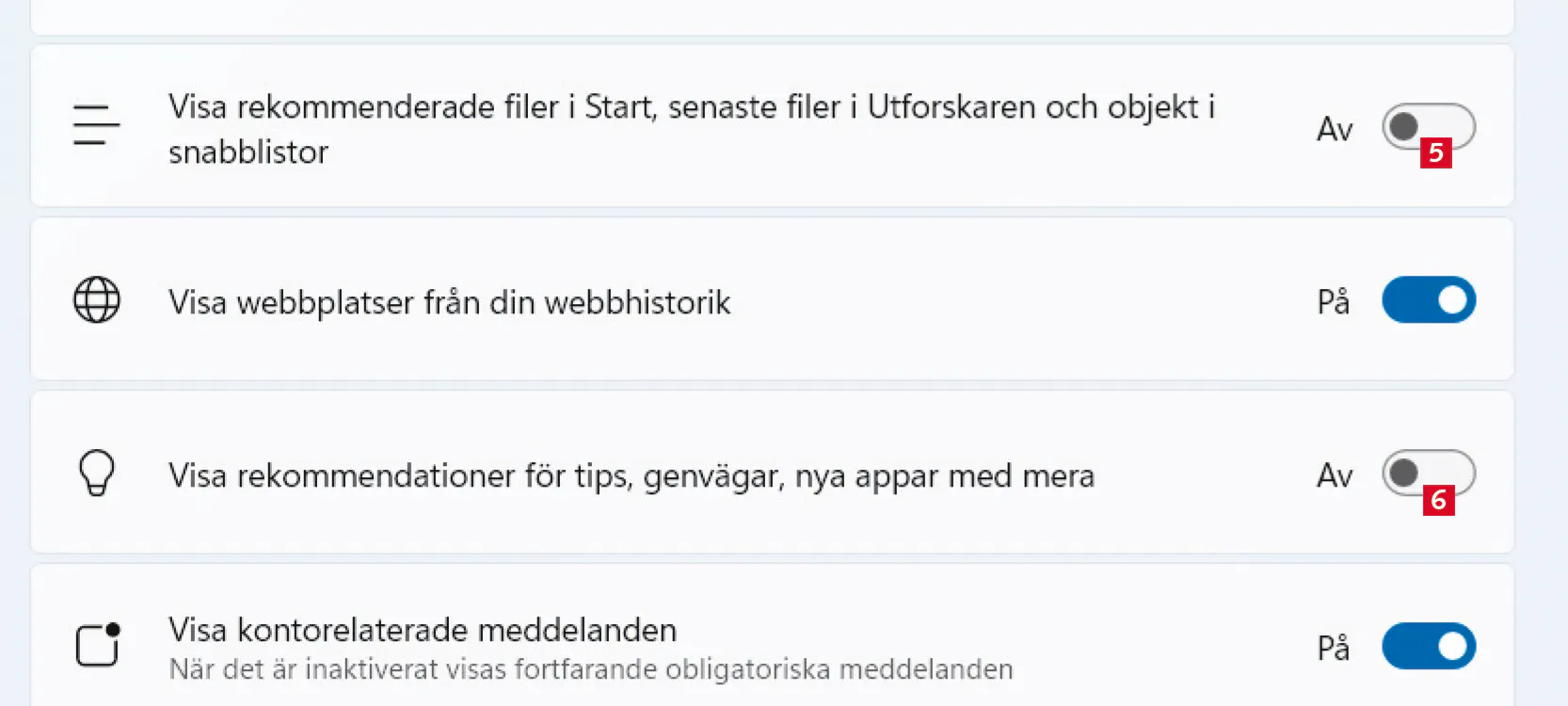
Task: Click the "Visa webbplatser från din webbhistorik" label
Action: tap(449, 303)
